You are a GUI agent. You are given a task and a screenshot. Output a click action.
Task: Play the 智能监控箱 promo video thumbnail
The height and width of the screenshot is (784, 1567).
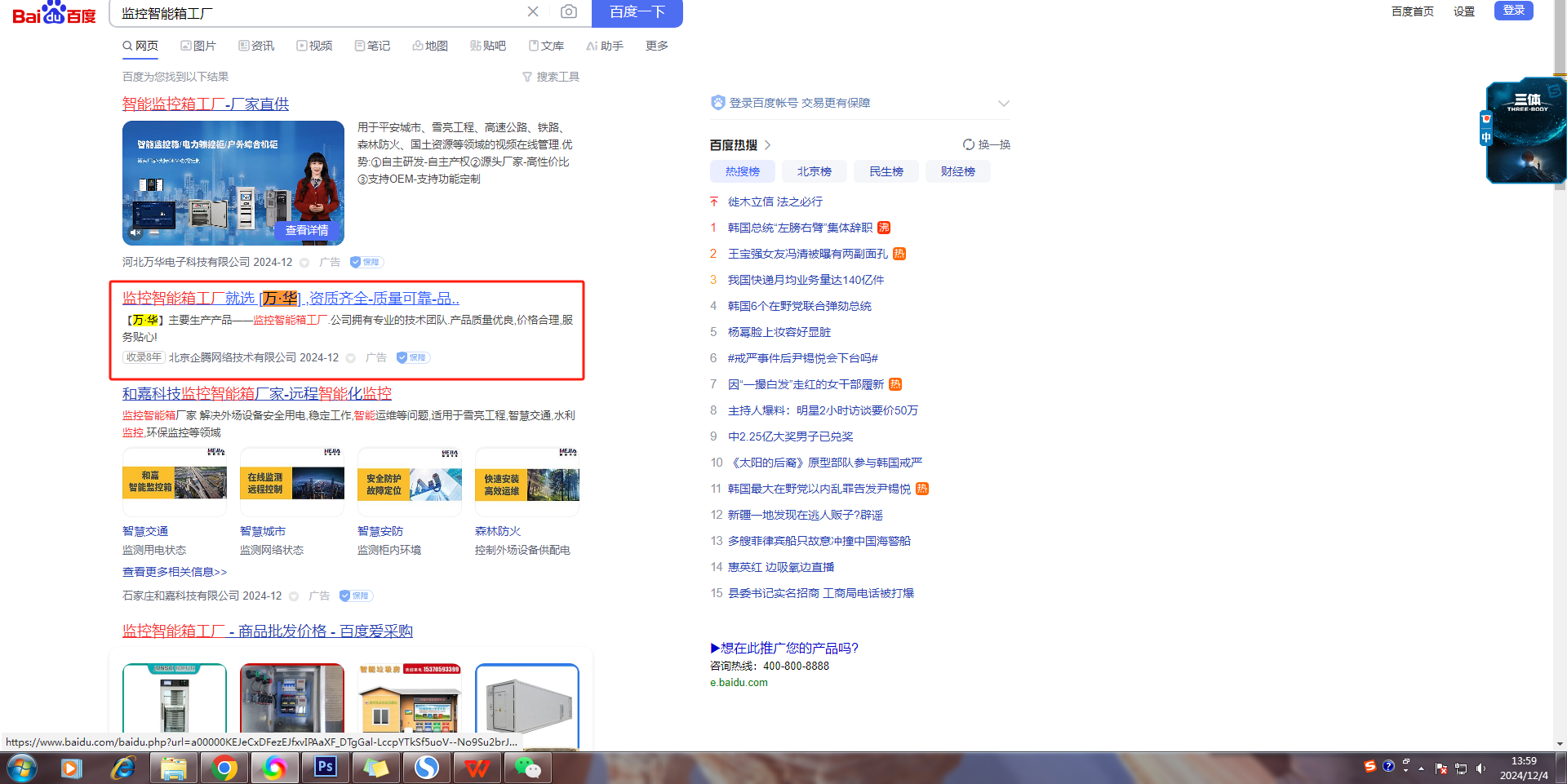click(x=233, y=183)
